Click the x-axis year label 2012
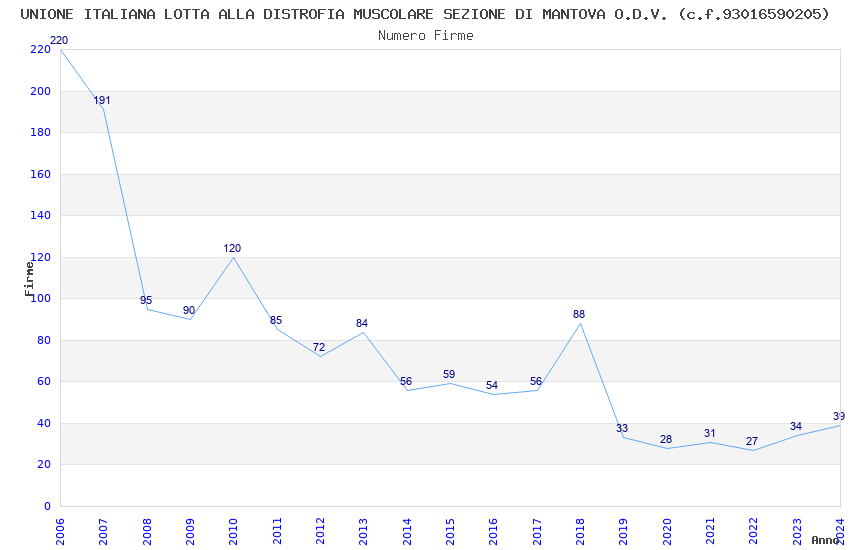The width and height of the screenshot is (850, 550). click(x=320, y=531)
